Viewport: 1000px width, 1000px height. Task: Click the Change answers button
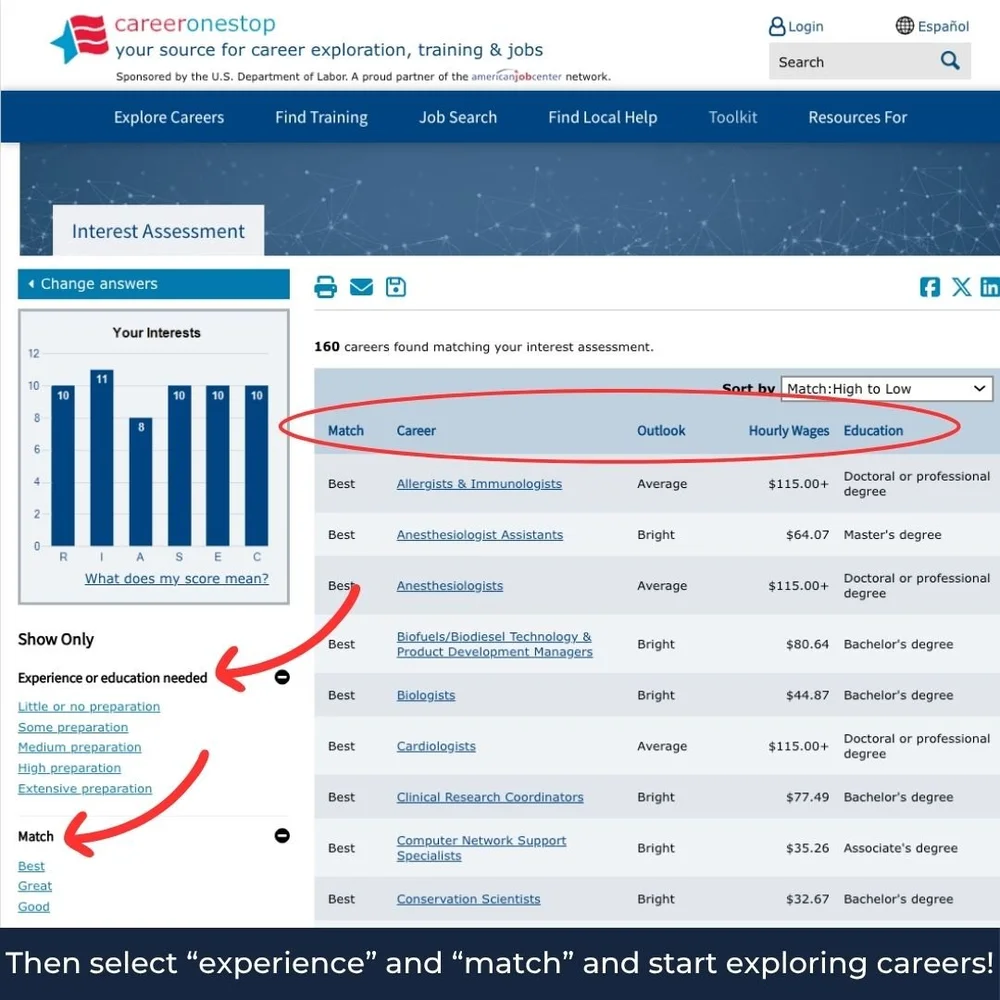click(x=153, y=284)
